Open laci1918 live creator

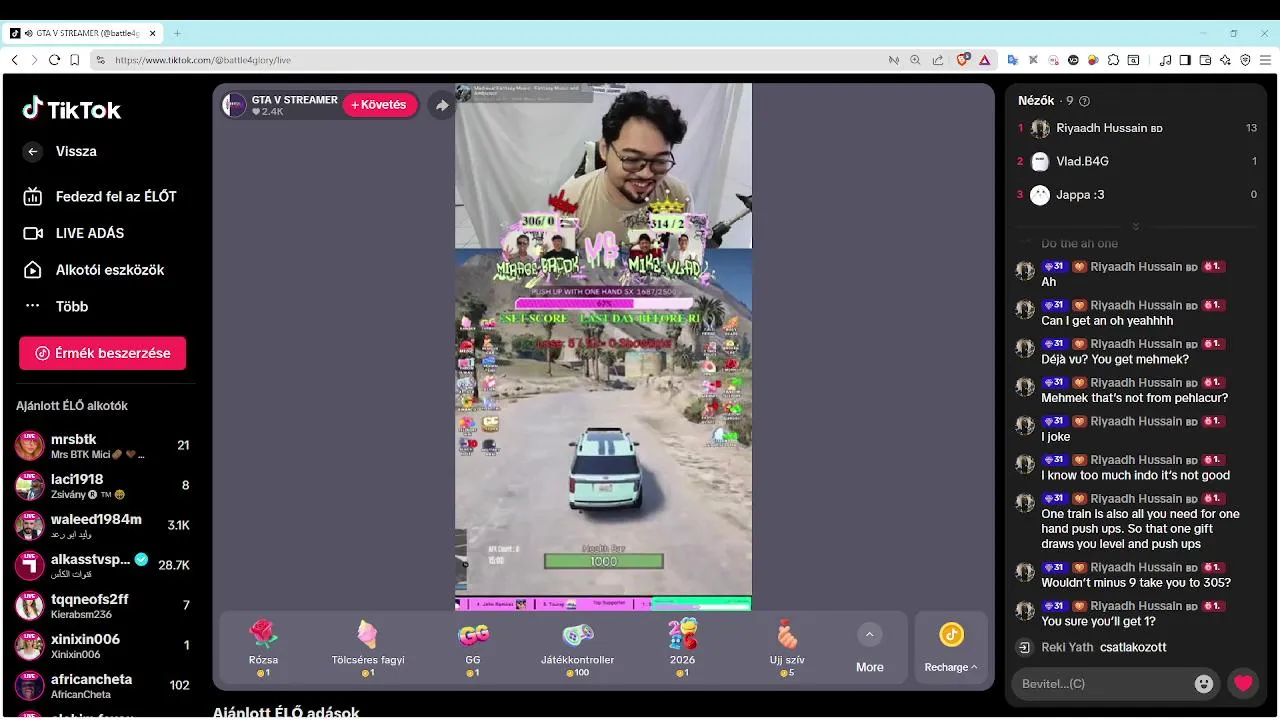coord(101,486)
